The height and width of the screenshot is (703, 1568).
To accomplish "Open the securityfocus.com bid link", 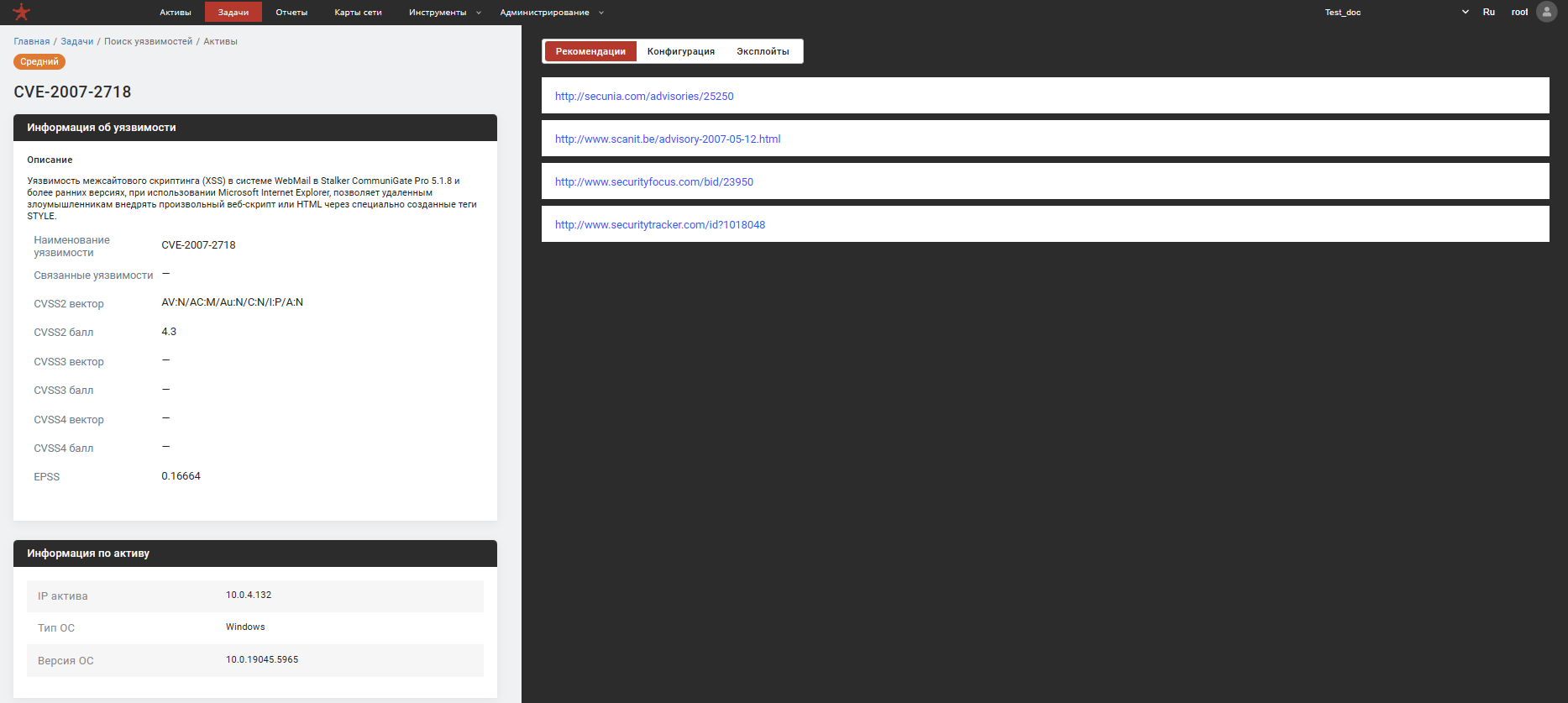I will click(x=654, y=182).
